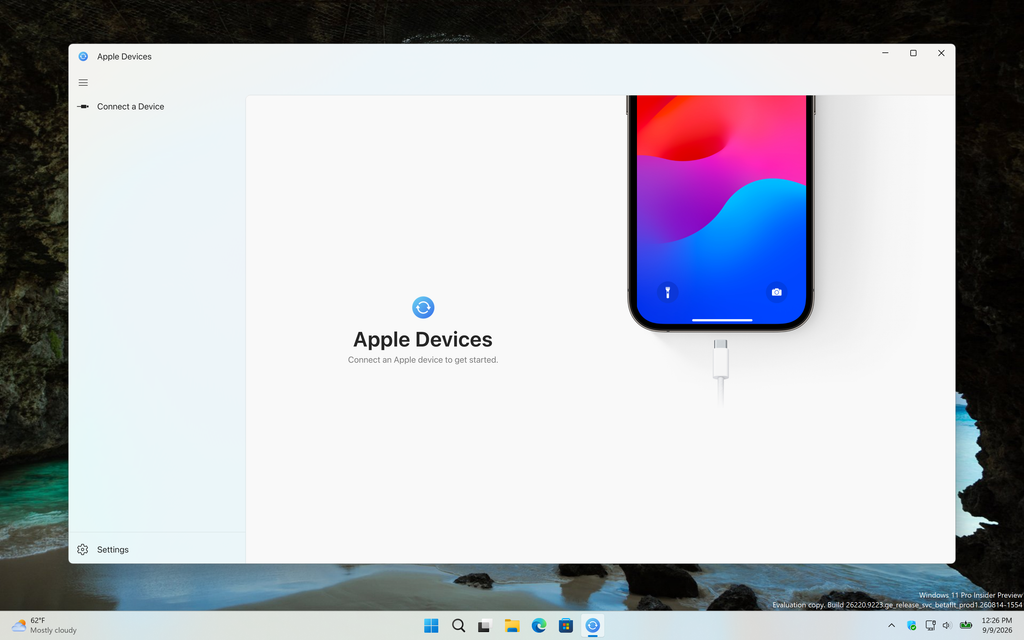Minimize the Apple Devices window
1024x640 pixels.
click(x=885, y=54)
